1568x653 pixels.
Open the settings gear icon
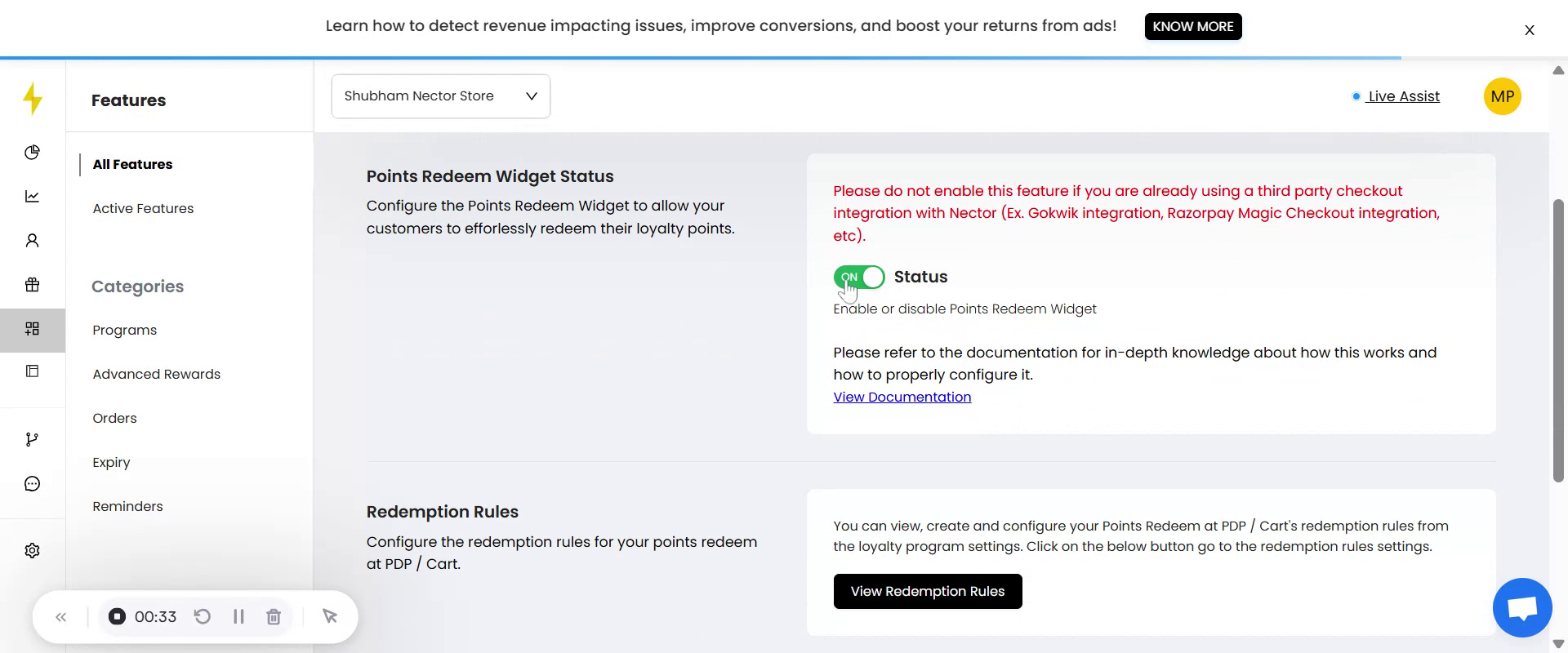pyautogui.click(x=32, y=551)
